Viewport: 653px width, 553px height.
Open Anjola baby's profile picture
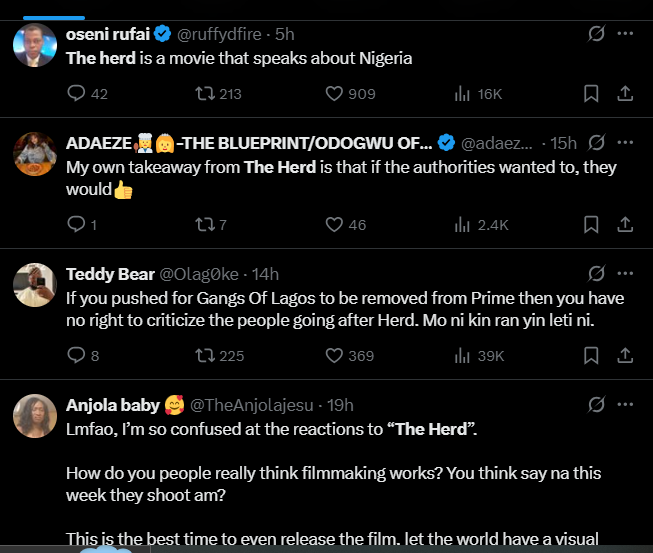[35, 416]
